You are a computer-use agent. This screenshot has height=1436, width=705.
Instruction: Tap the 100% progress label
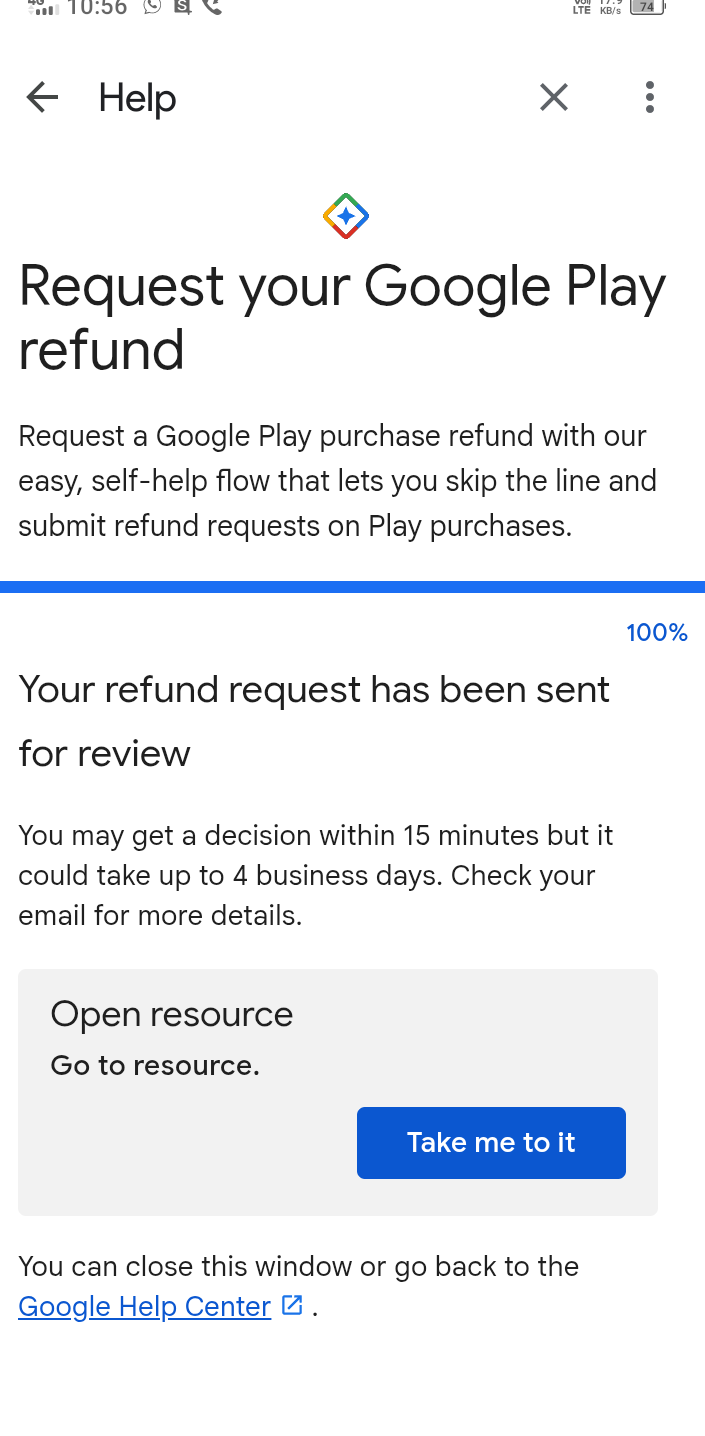point(656,633)
